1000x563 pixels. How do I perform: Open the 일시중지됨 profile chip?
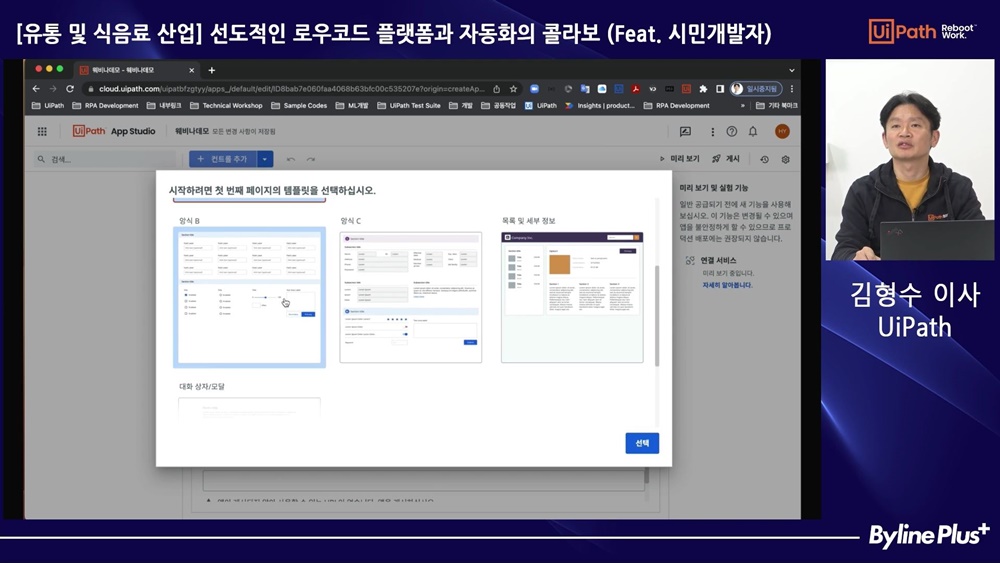(x=756, y=89)
